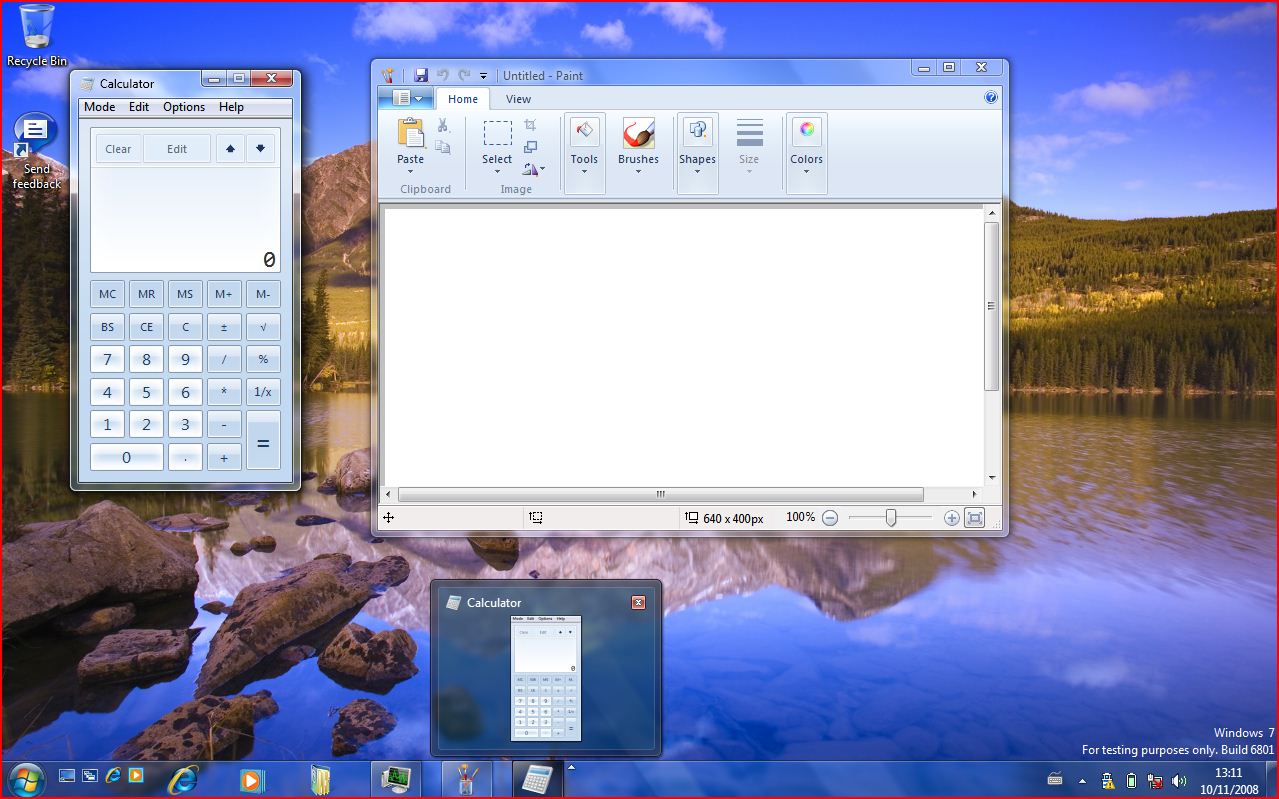
Task: Click the history down arrow in Calculator
Action: [260, 149]
